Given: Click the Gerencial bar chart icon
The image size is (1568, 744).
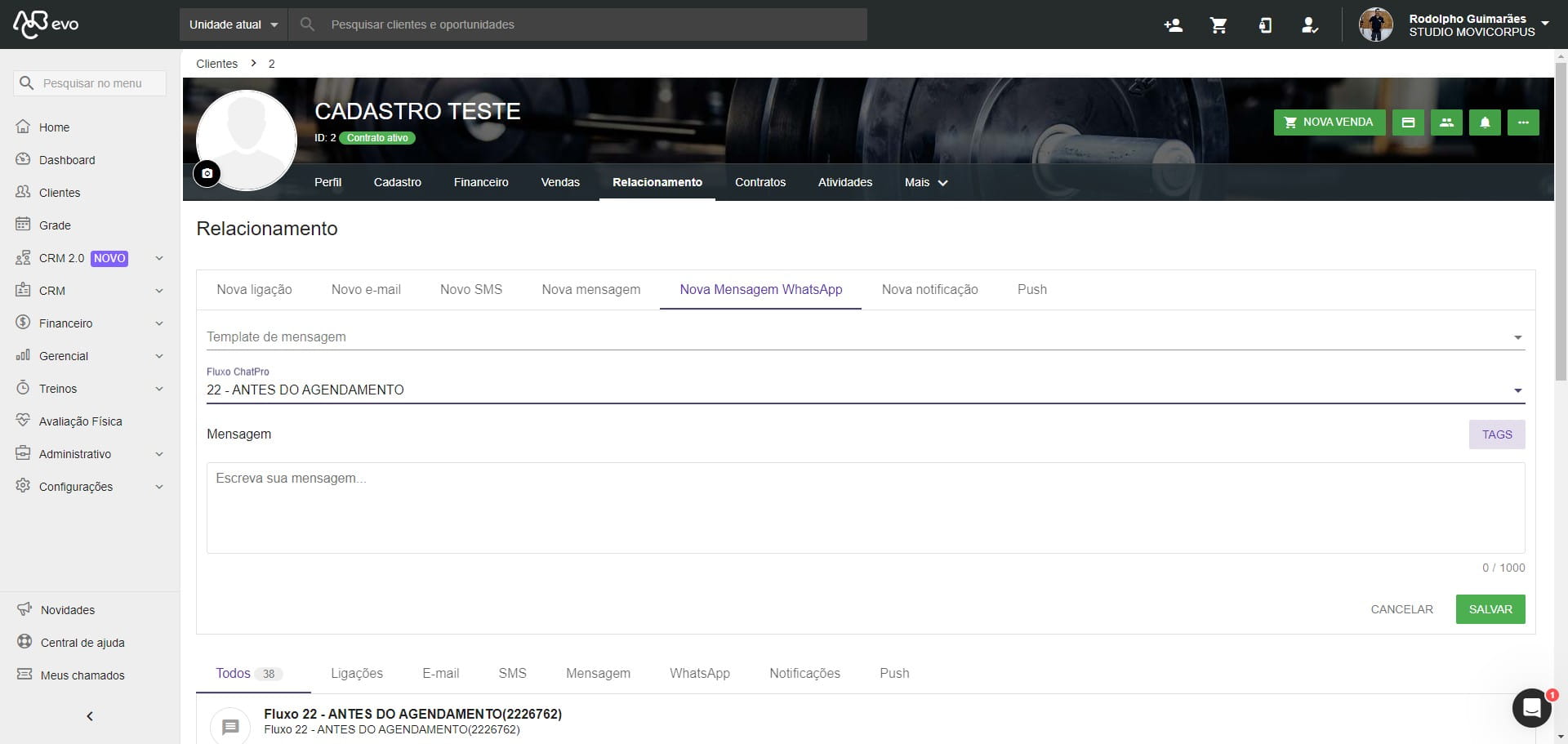Looking at the screenshot, I should 23,355.
